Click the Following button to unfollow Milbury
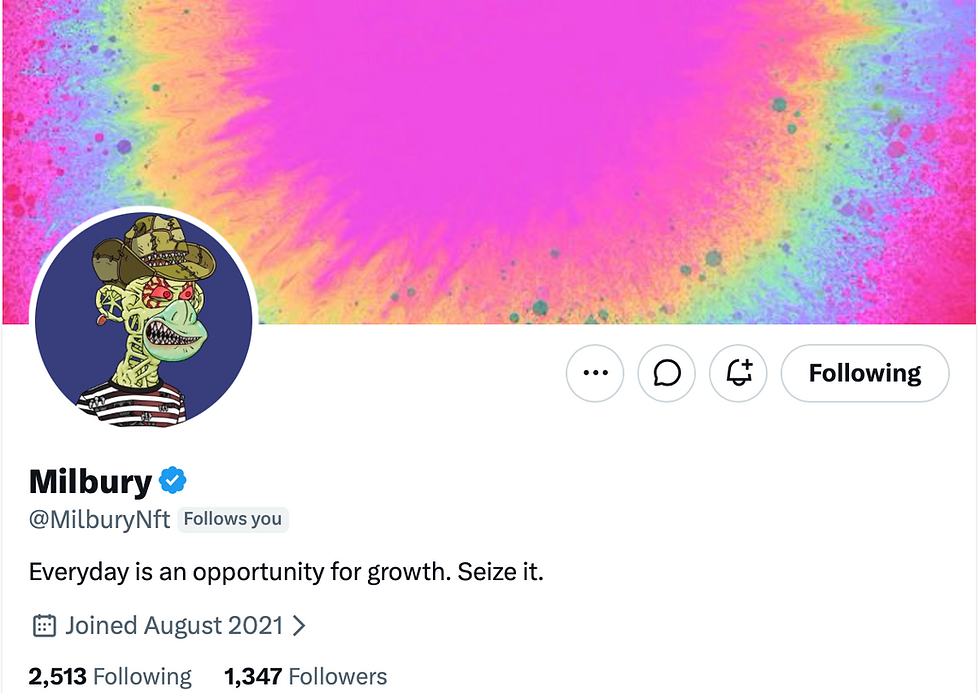This screenshot has height=693, width=980. 865,373
